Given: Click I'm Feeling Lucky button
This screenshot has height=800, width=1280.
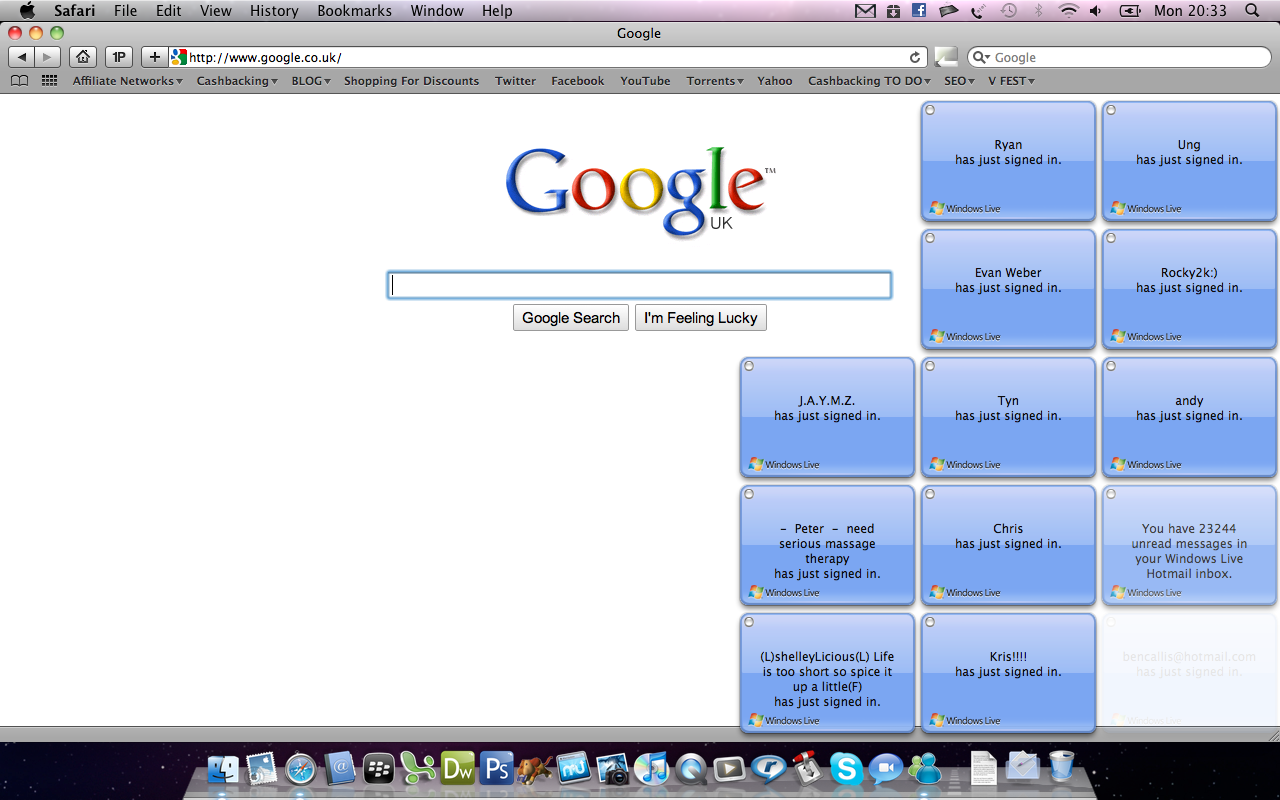Looking at the screenshot, I should 701,318.
